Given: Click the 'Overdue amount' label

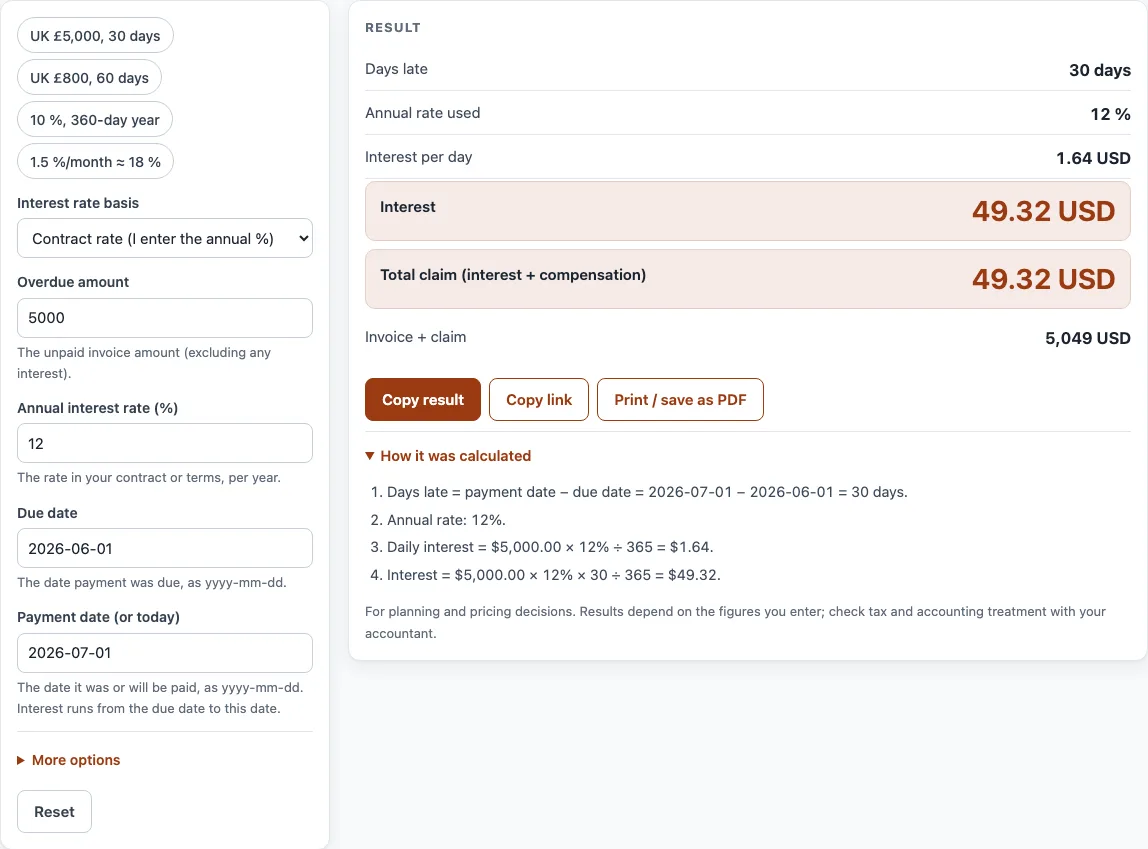Looking at the screenshot, I should [73, 283].
